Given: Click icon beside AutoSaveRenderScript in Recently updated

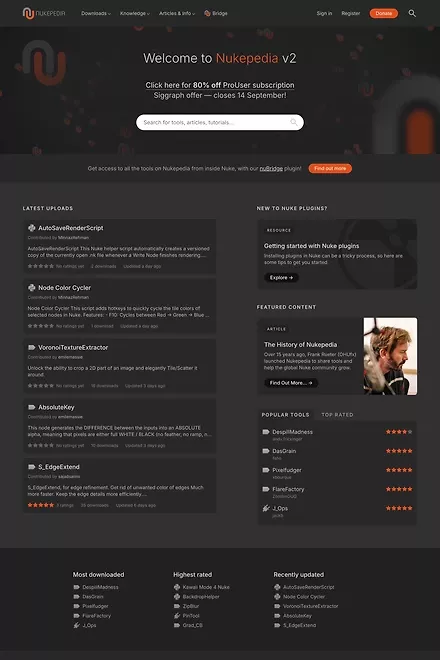Looking at the screenshot, I should coord(277,587).
